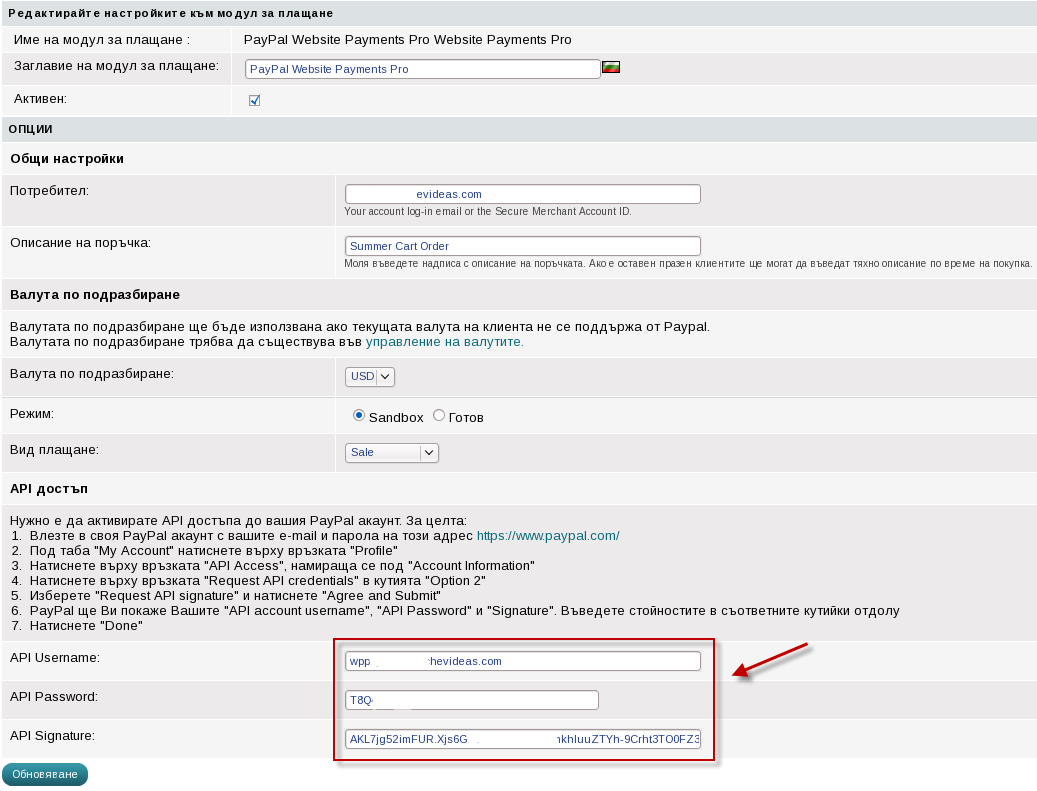Click the Bulgarian flag language icon

611,68
